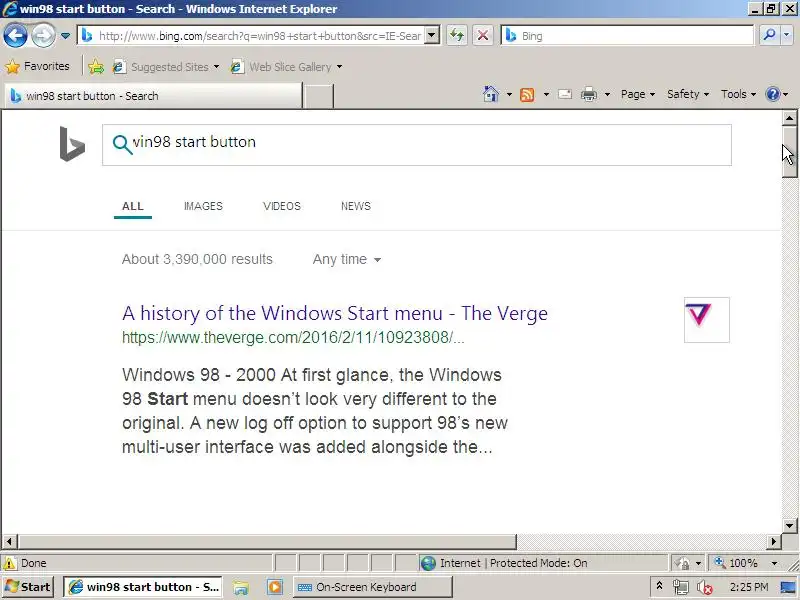
Task: Click the network tray icon
Action: pos(680,588)
